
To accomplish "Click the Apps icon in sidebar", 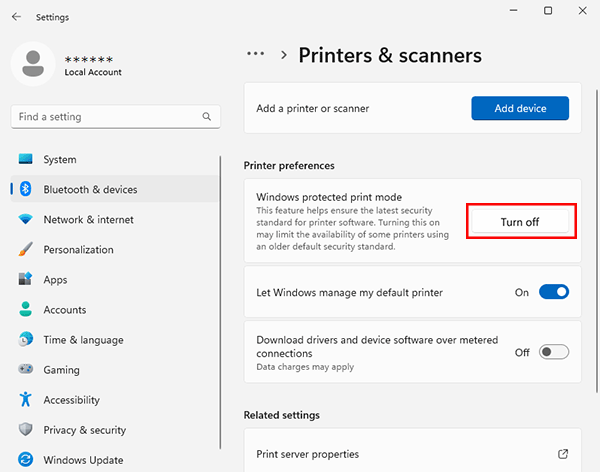I will pyautogui.click(x=26, y=280).
